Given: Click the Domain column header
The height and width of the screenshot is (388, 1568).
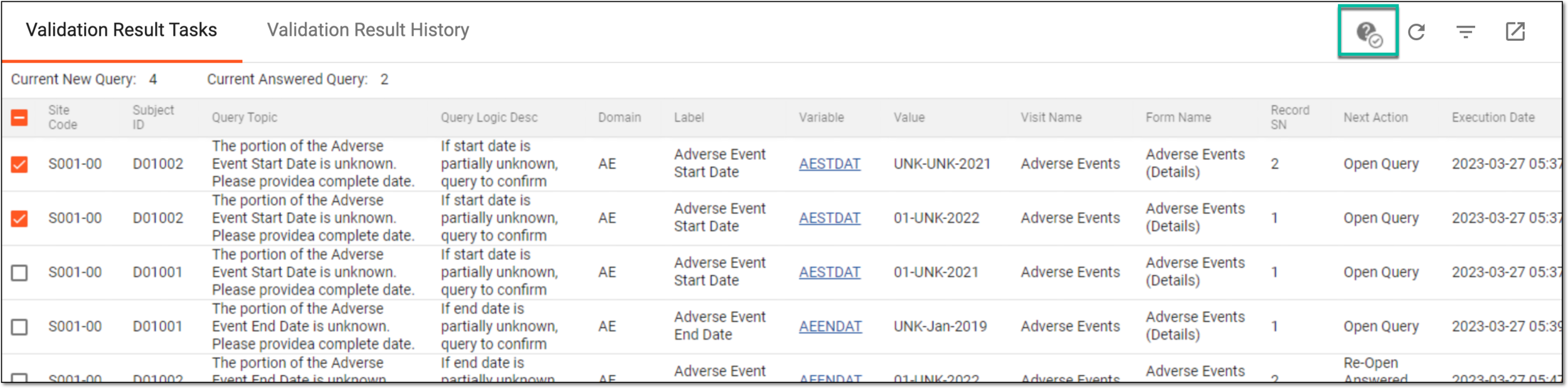Looking at the screenshot, I should pyautogui.click(x=619, y=117).
